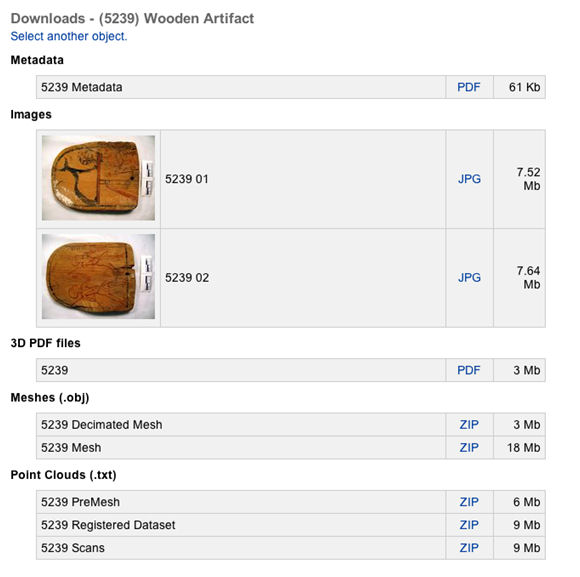Download the Decimated Mesh ZIP
The height and width of the screenshot is (577, 580).
point(469,425)
